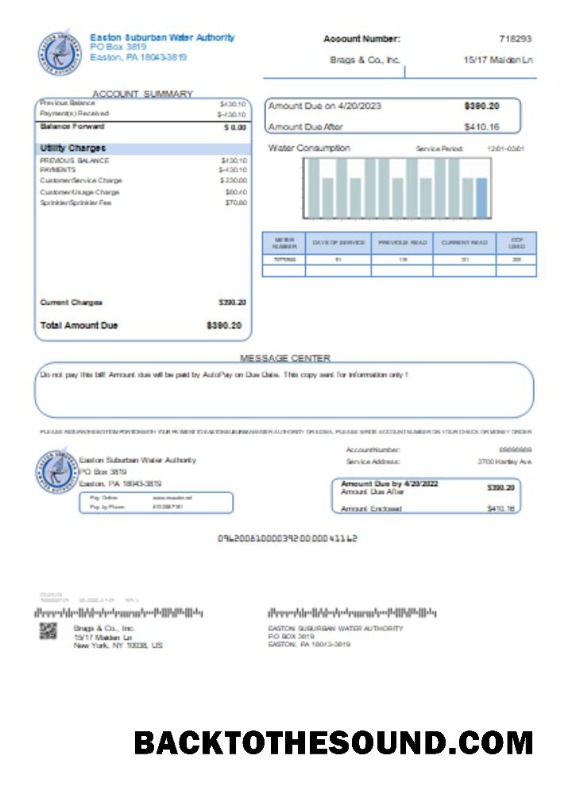Select the '$390.20' amount next to Total Amount Due

tap(224, 326)
